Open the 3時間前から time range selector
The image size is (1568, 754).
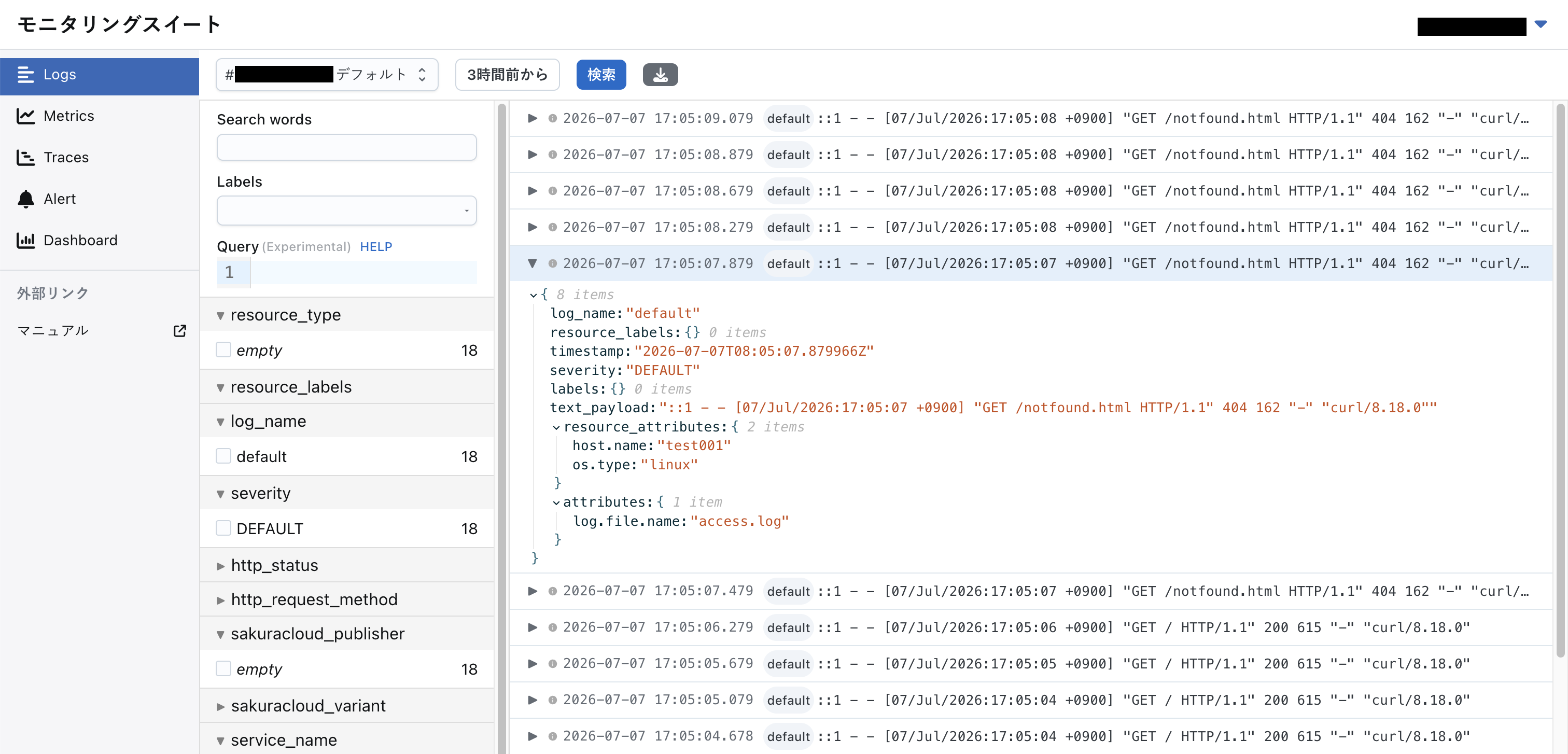pos(507,75)
